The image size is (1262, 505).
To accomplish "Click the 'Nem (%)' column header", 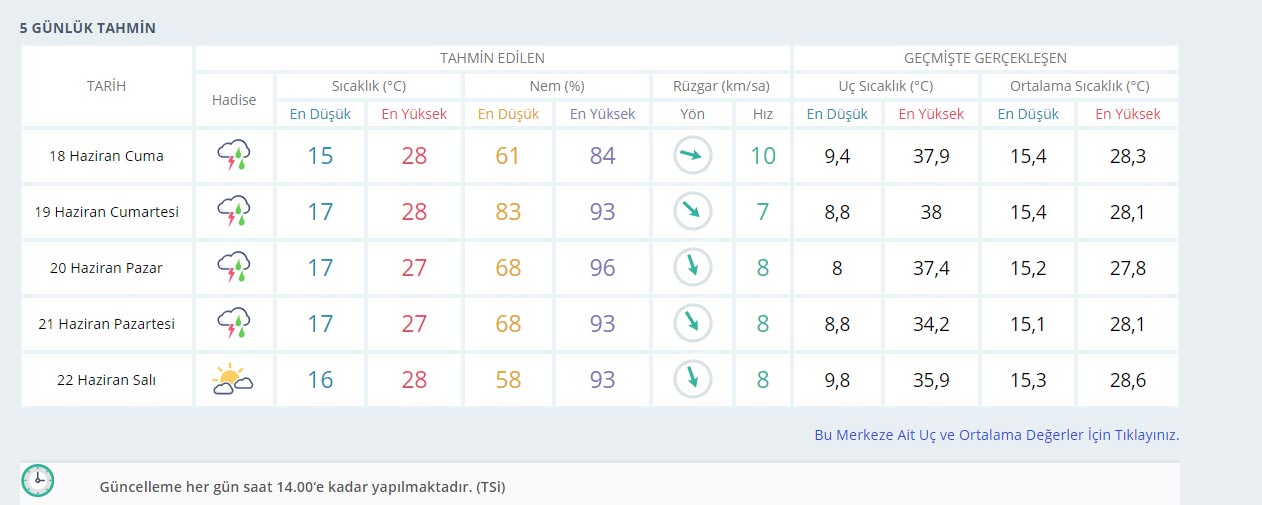I will [x=555, y=86].
